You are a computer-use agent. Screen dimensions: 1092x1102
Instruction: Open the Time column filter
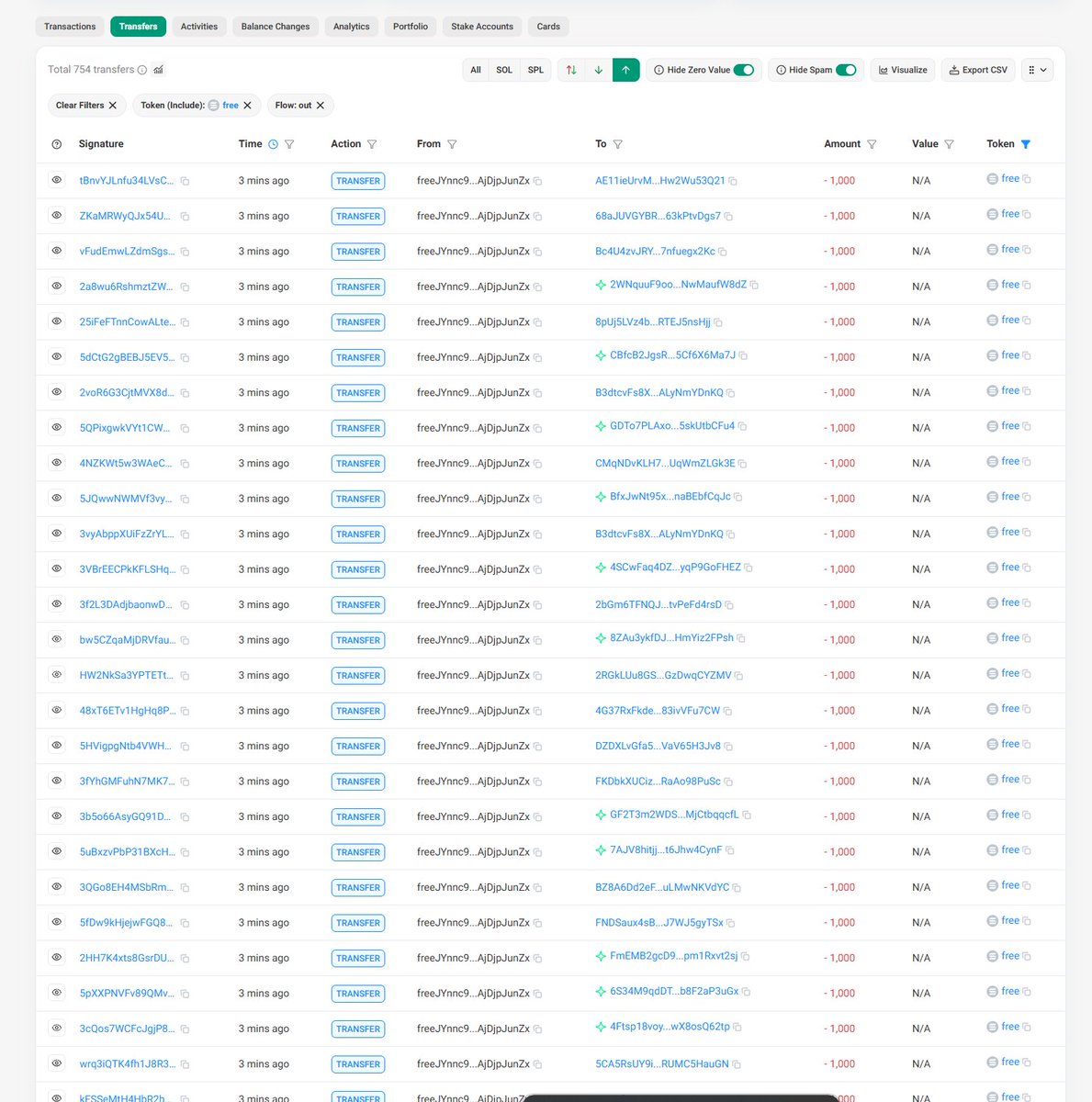pos(289,144)
